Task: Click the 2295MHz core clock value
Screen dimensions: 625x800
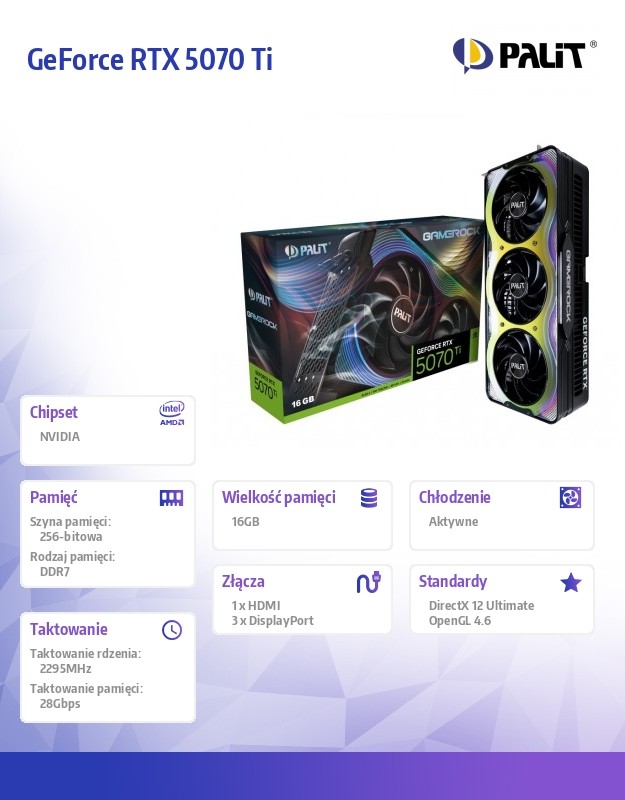Action: (x=65, y=668)
